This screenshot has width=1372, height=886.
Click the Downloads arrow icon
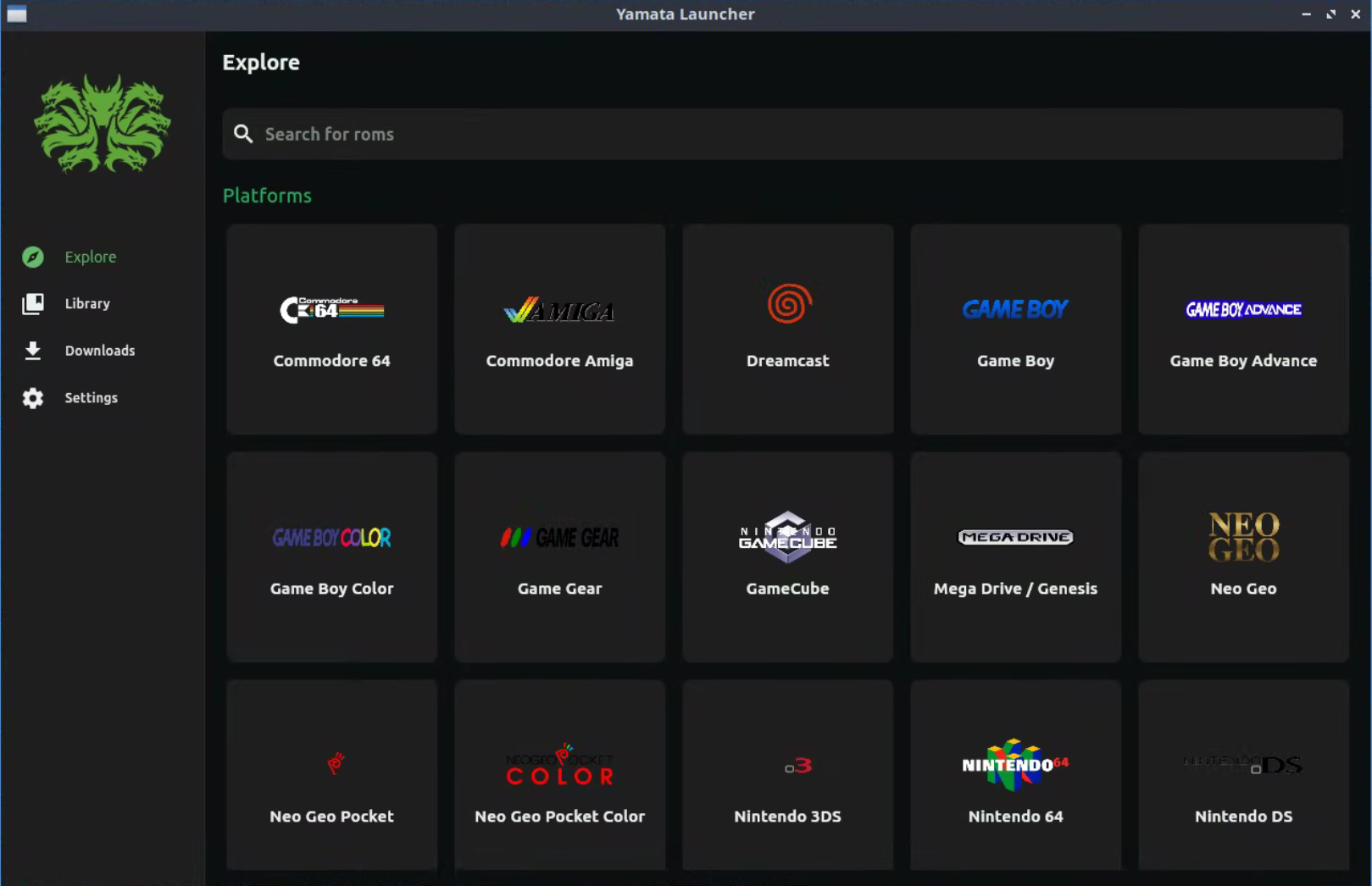click(33, 351)
